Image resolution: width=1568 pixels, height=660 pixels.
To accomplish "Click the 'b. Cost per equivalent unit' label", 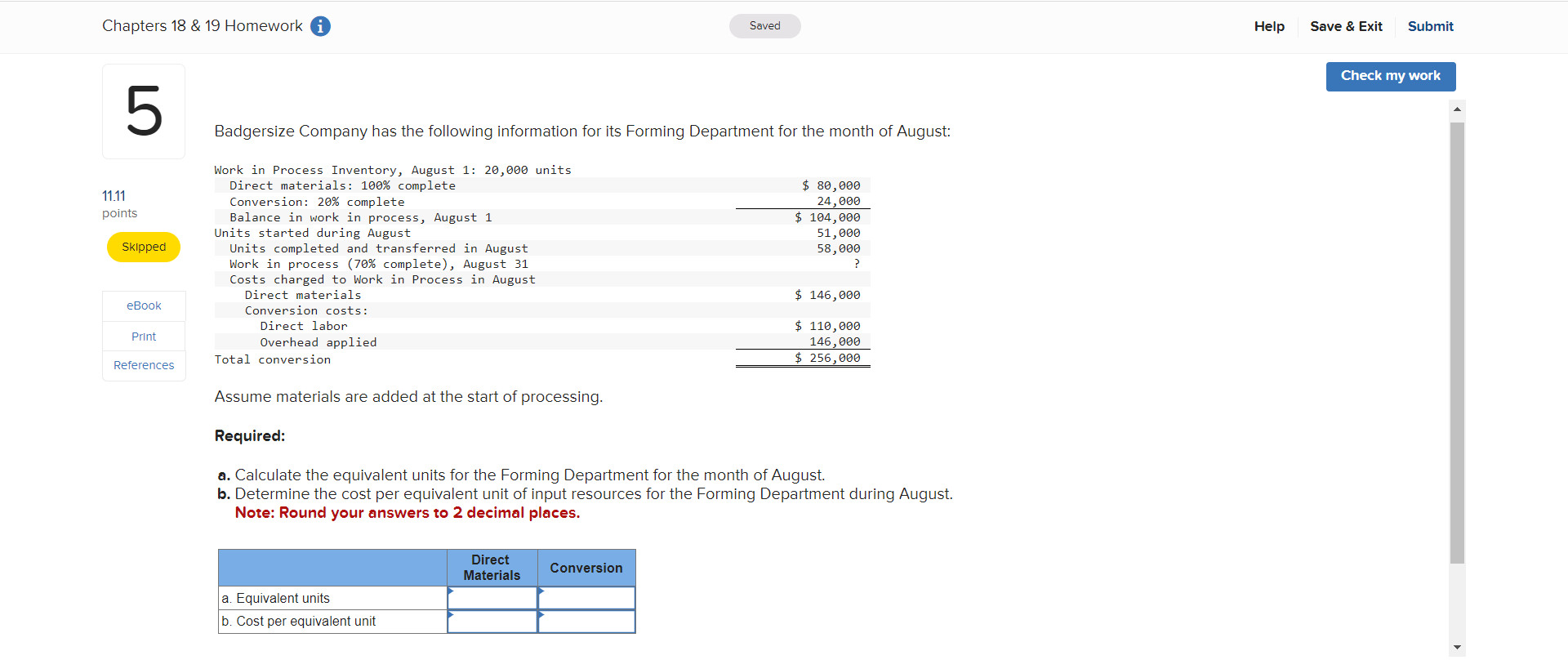I will (299, 621).
